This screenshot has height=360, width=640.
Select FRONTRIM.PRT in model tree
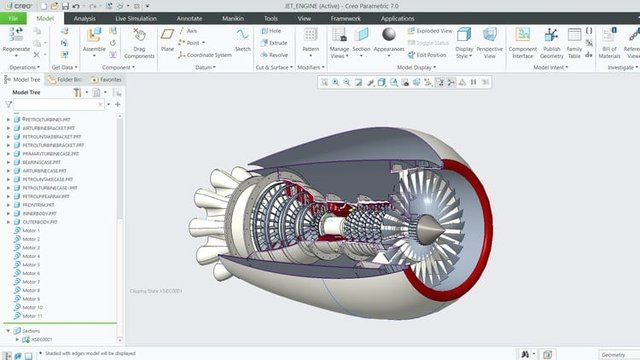point(38,205)
